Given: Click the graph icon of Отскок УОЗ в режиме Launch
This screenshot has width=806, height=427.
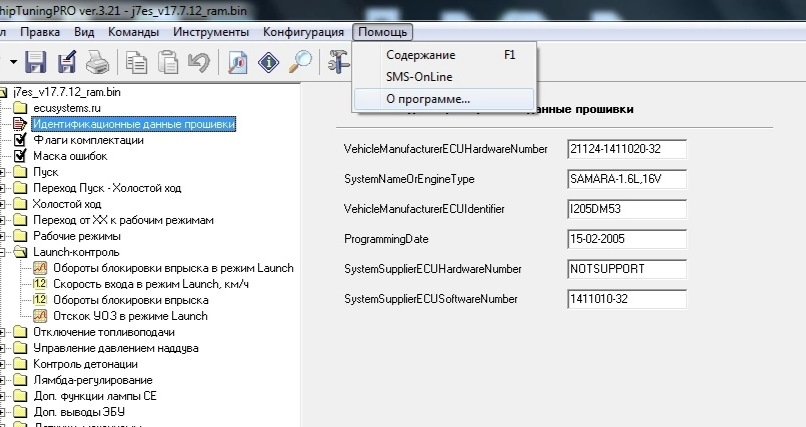Looking at the screenshot, I should click(40, 315).
